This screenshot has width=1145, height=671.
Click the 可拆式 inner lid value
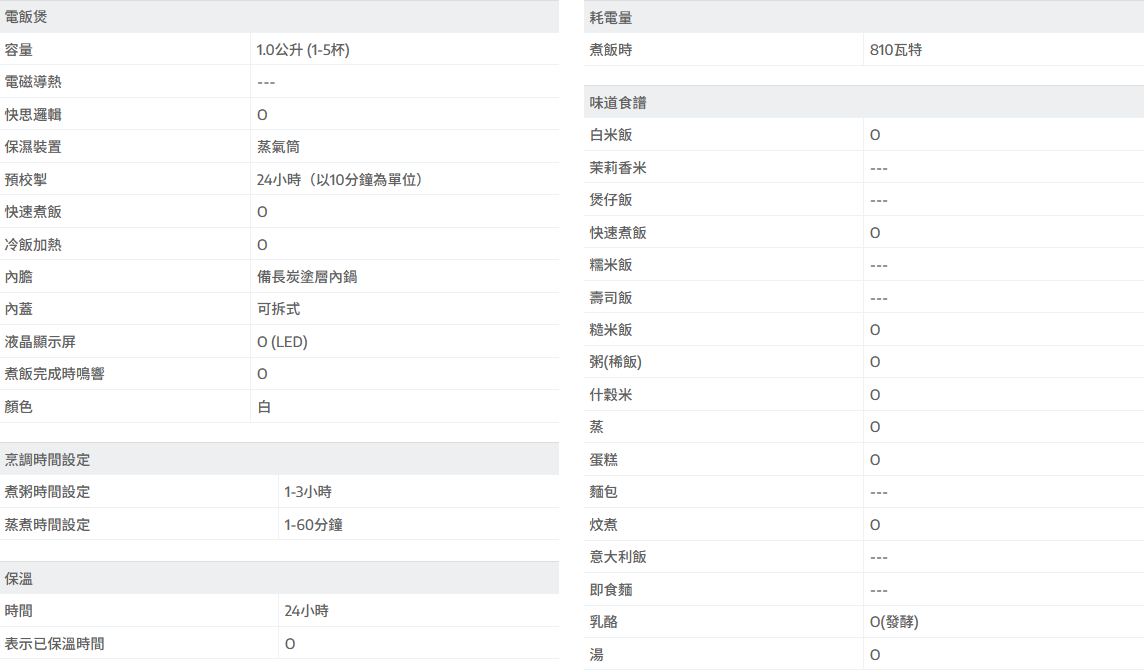pyautogui.click(x=279, y=310)
